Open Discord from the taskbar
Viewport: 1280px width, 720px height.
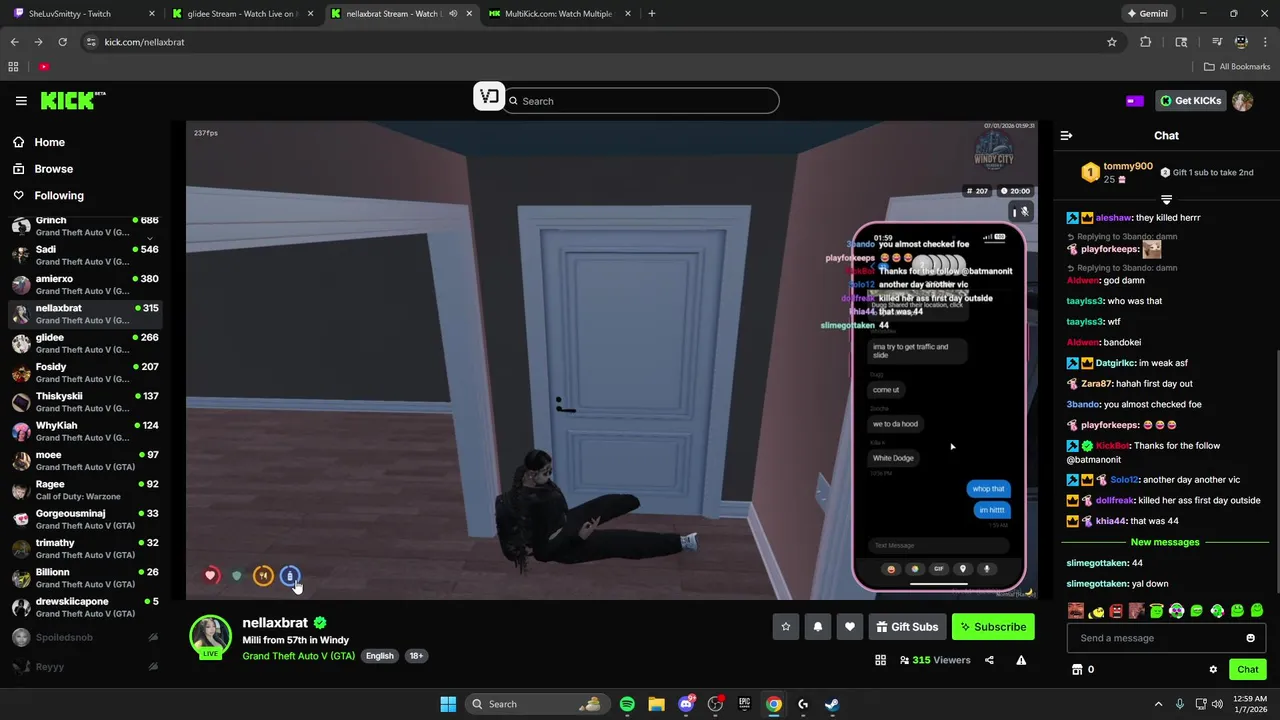pyautogui.click(x=686, y=704)
